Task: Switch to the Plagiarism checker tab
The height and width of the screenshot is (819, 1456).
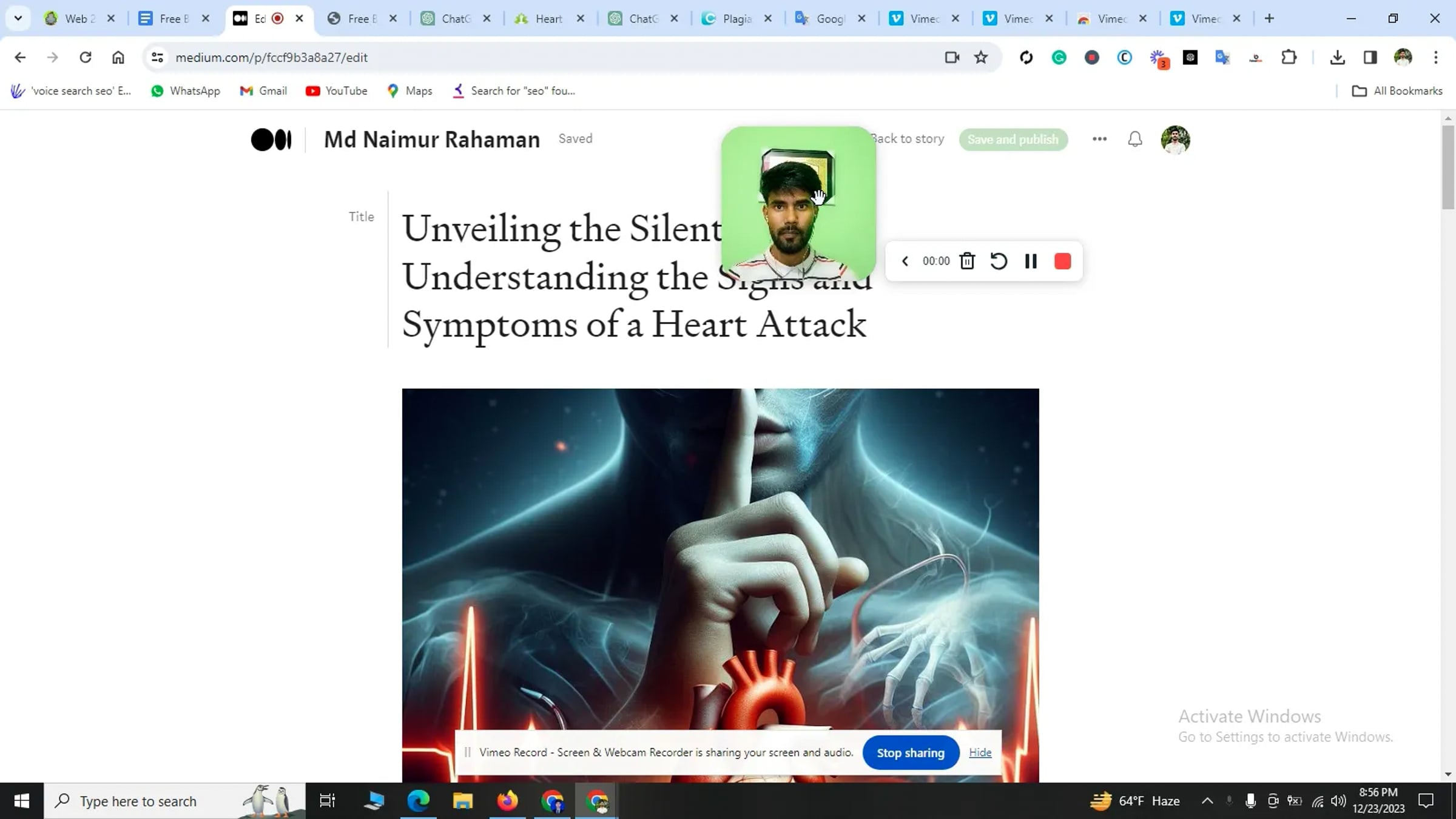Action: click(x=735, y=19)
